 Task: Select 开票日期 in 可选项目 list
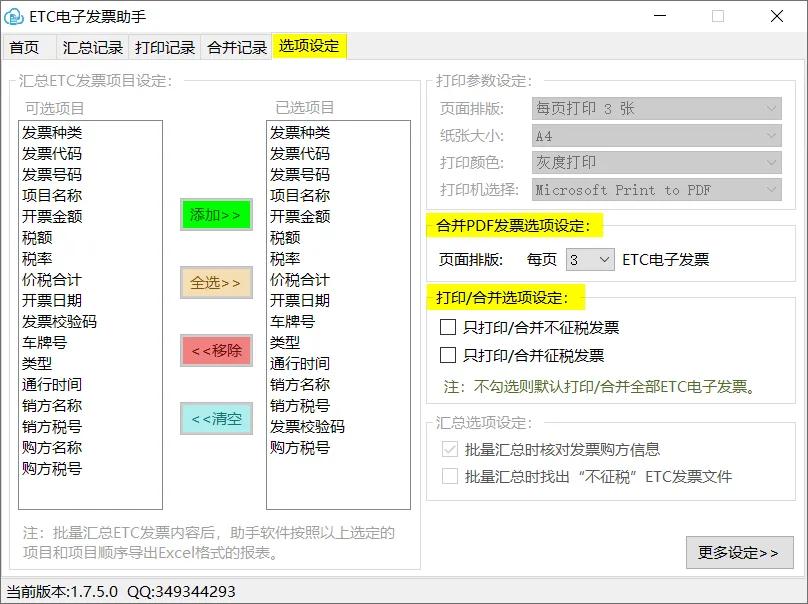click(52, 300)
